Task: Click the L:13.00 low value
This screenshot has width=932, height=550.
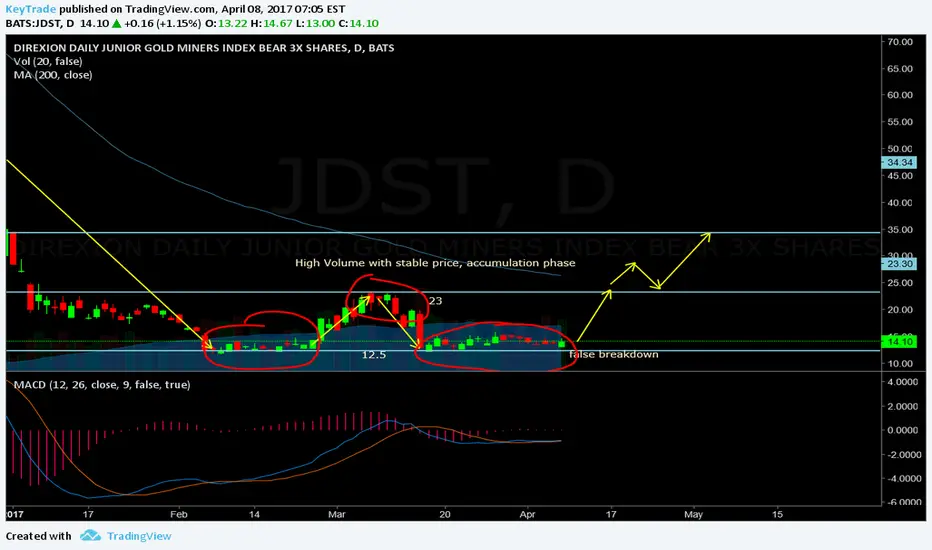Action: (x=316, y=24)
